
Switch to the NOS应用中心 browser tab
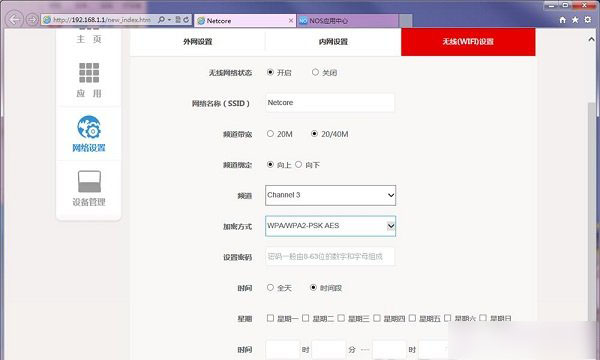coord(347,21)
